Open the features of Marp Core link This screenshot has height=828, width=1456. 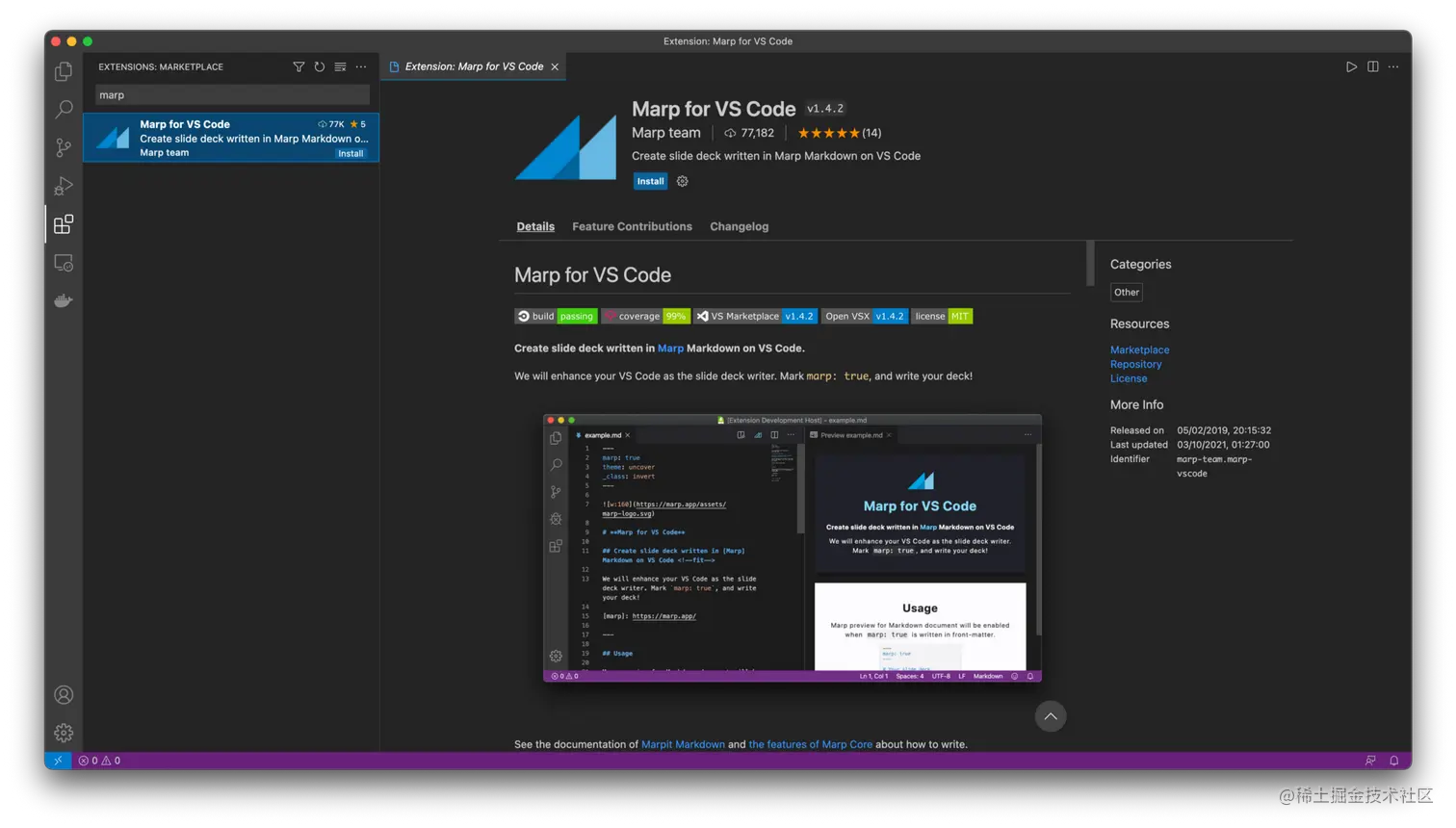[810, 744]
